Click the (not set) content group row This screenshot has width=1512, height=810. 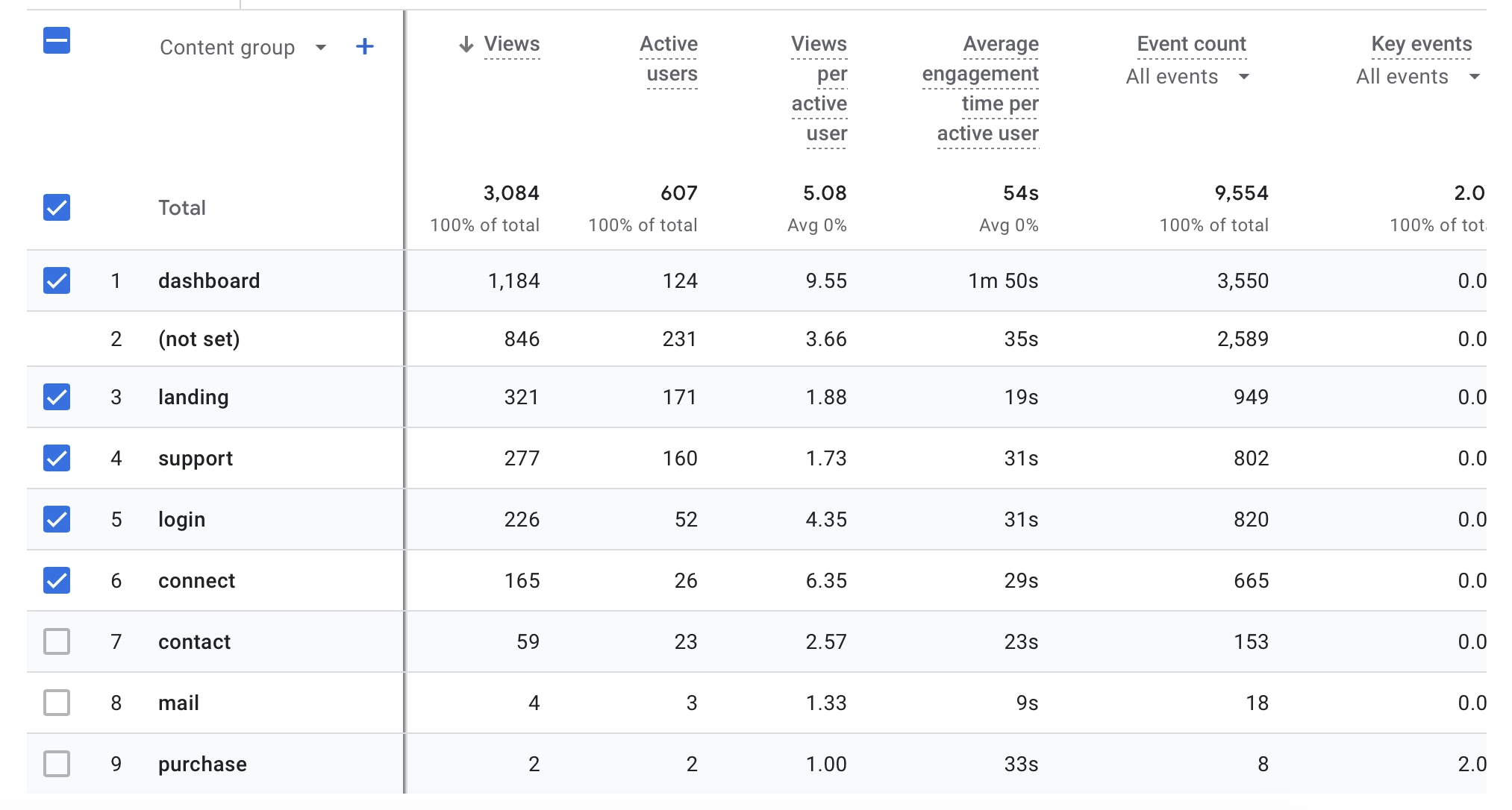pos(199,339)
